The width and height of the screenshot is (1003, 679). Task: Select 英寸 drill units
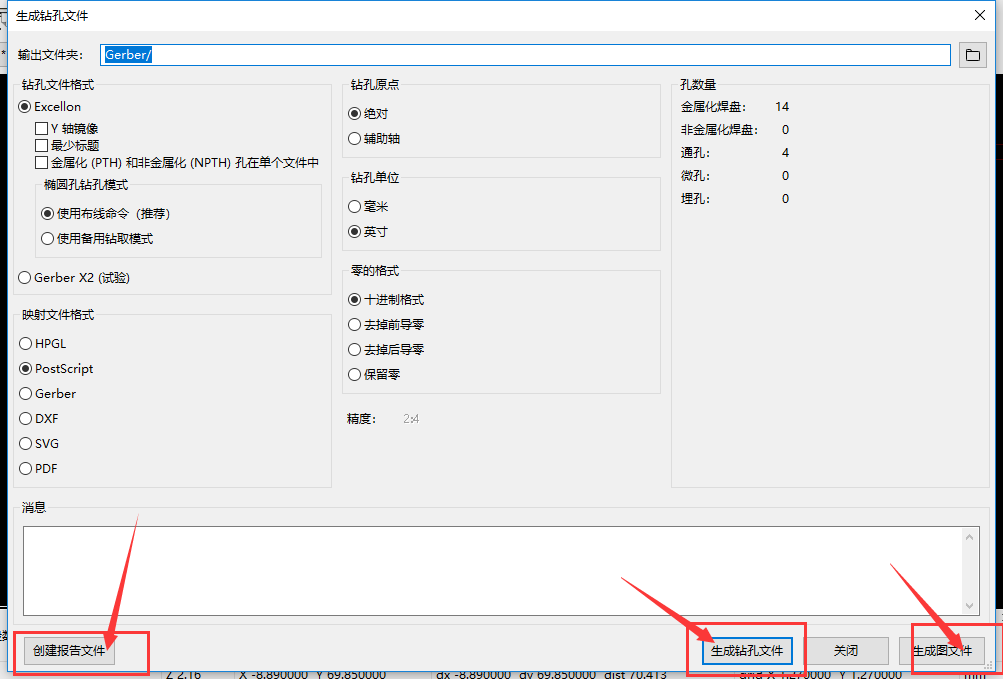coord(368,232)
